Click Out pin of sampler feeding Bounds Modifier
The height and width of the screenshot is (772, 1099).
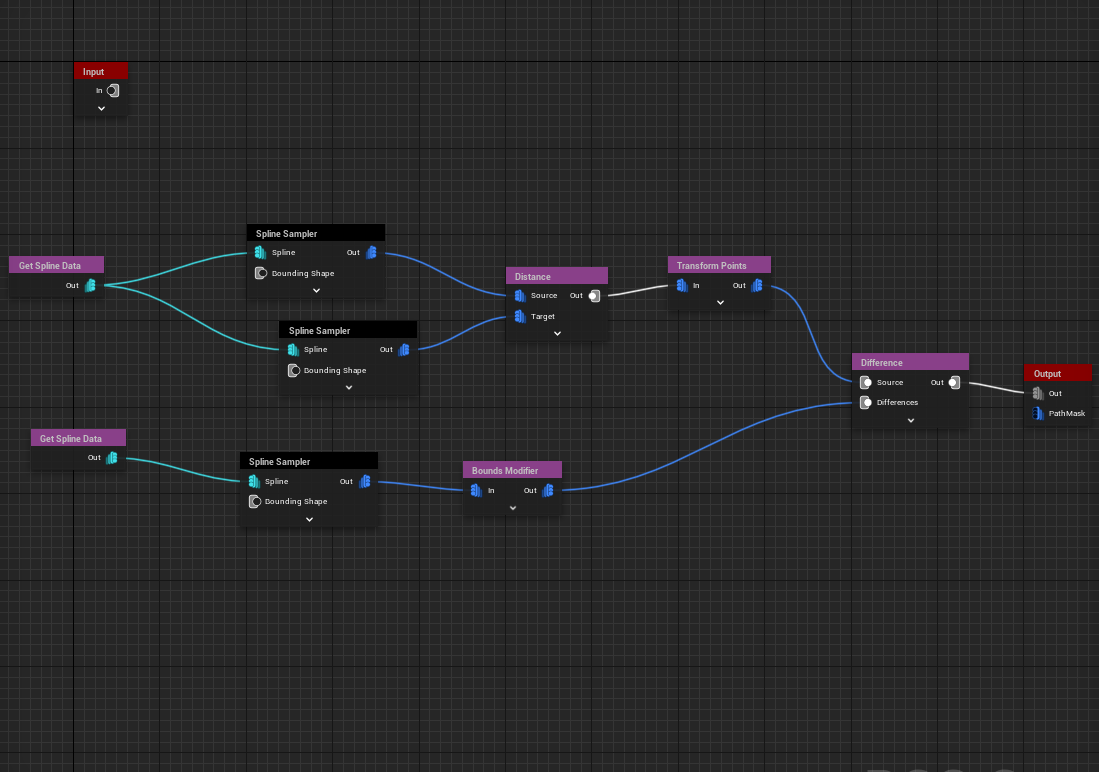pyautogui.click(x=364, y=482)
